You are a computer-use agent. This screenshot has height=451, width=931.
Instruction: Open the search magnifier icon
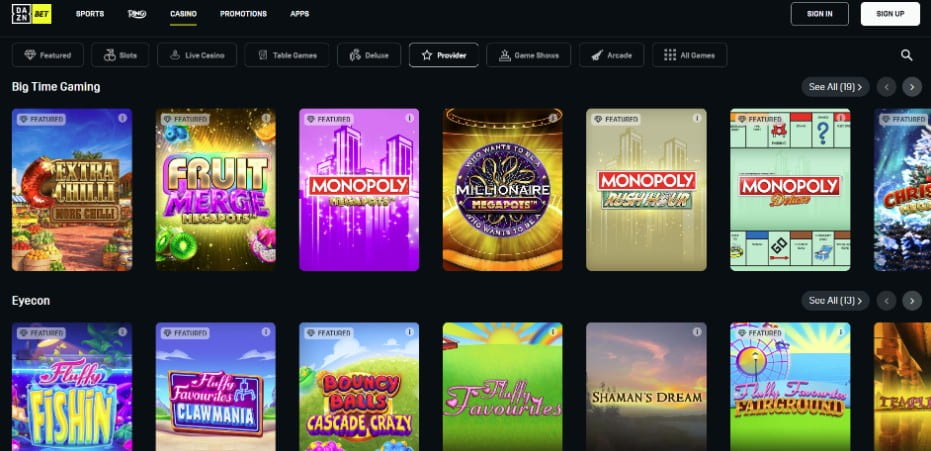coord(906,55)
